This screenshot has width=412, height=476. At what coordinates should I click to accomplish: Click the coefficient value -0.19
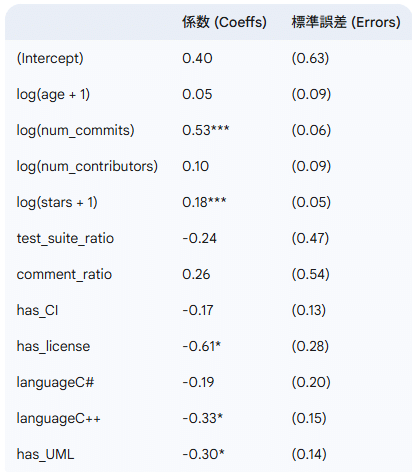[x=198, y=382]
